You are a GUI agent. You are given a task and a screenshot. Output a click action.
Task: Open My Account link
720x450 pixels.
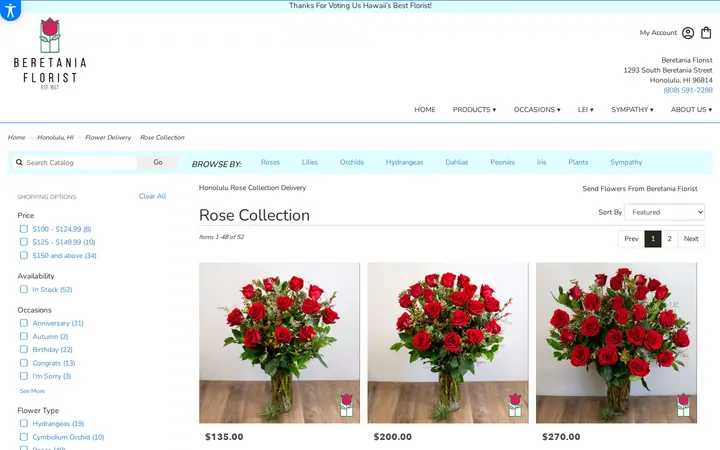tap(658, 33)
